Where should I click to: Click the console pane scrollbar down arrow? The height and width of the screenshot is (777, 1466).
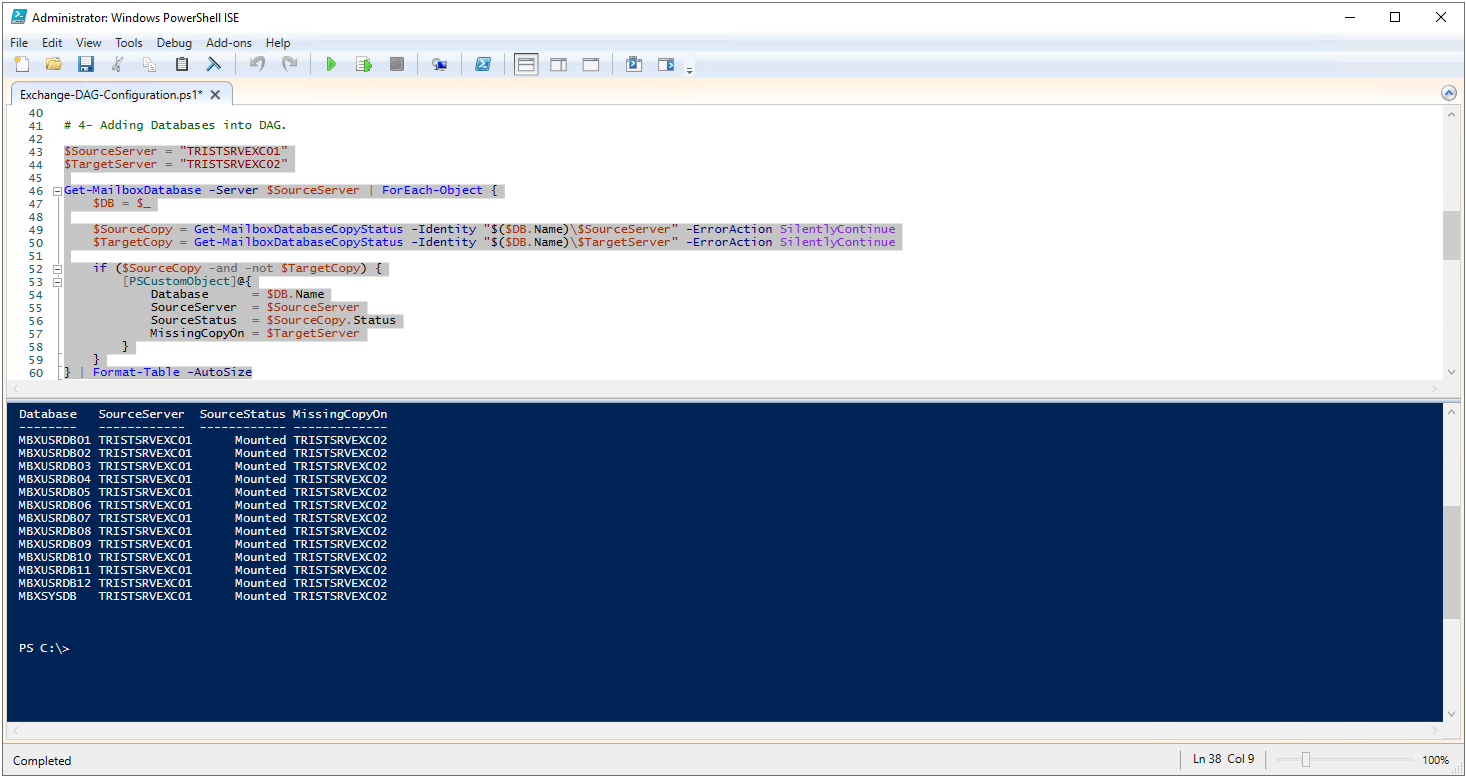pyautogui.click(x=1452, y=713)
